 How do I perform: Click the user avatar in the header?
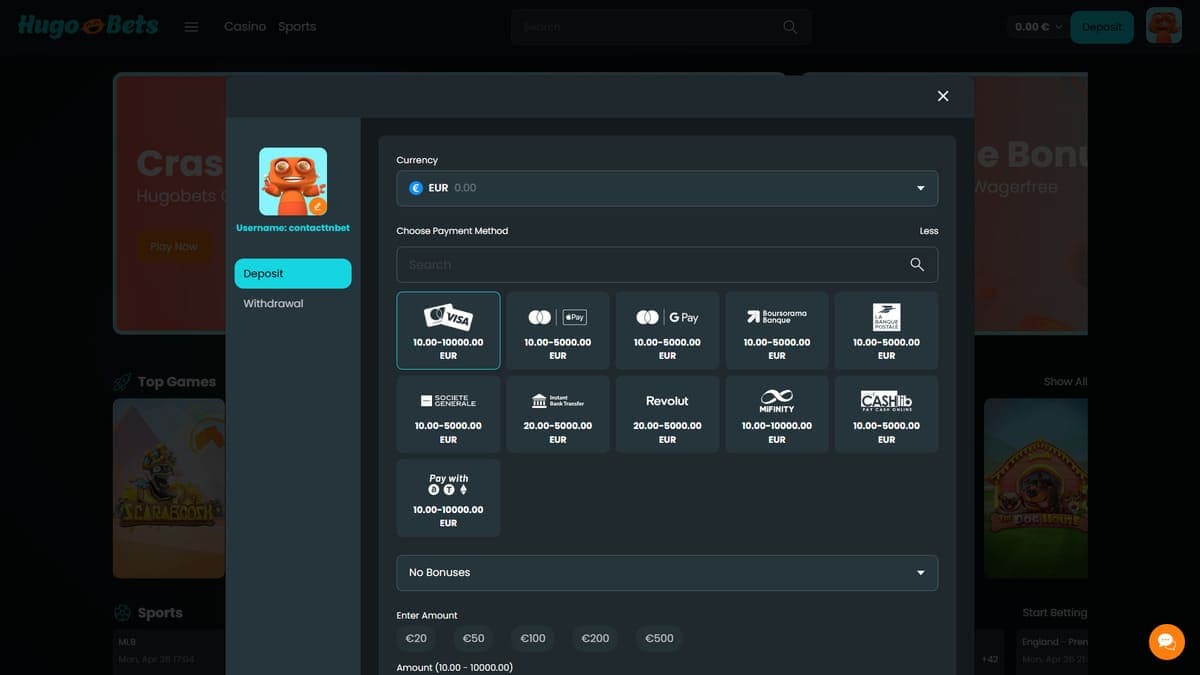click(1164, 26)
